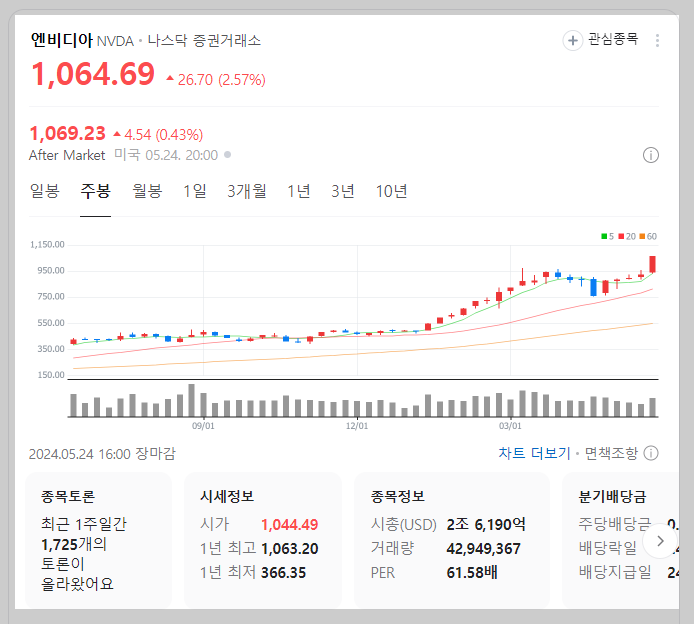This screenshot has width=694, height=624.
Task: Click the market cap value 2조 6,190억
Action: coord(486,524)
